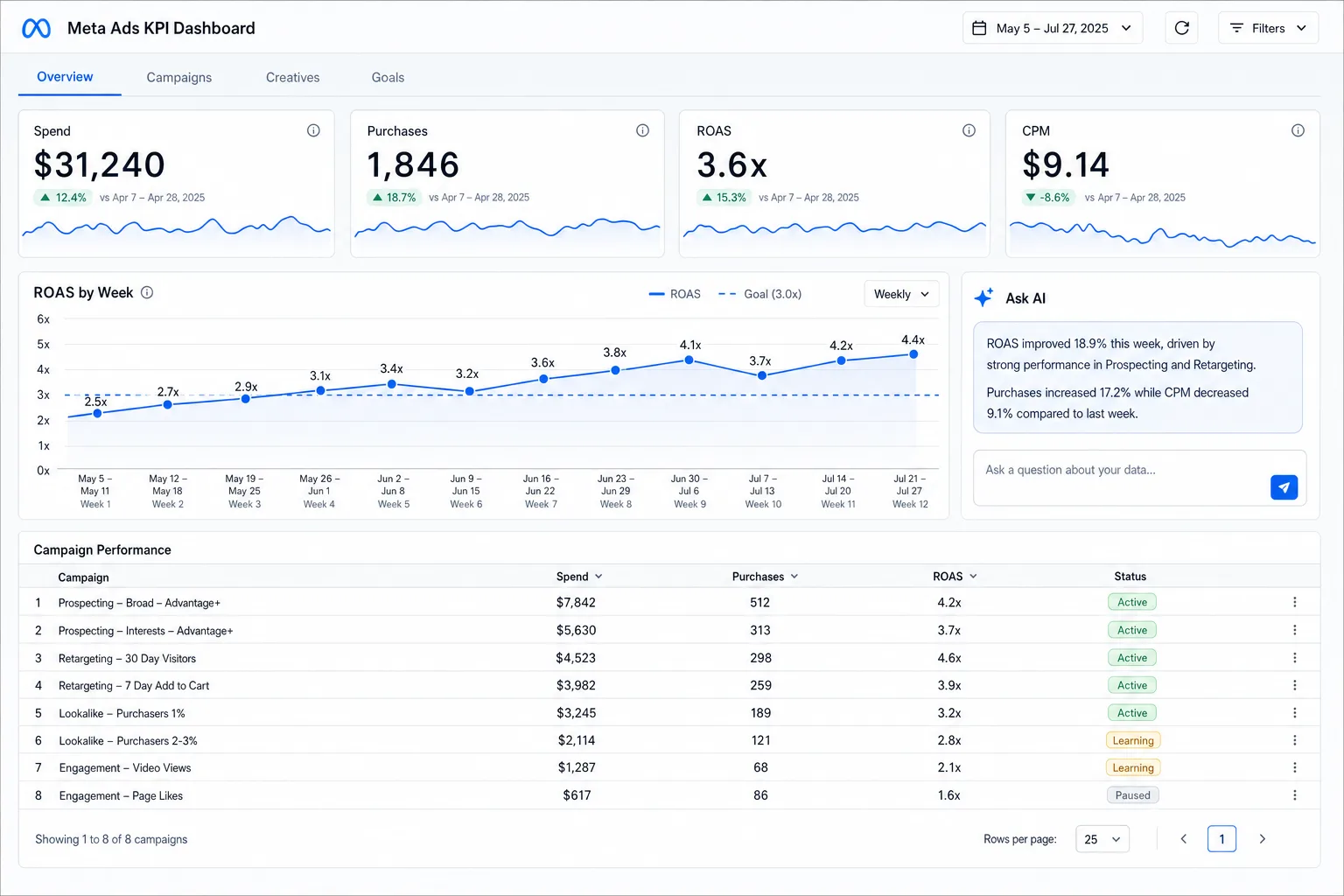Viewport: 1344px width, 896px height.
Task: Toggle the ROAS series in chart legend
Action: click(675, 294)
